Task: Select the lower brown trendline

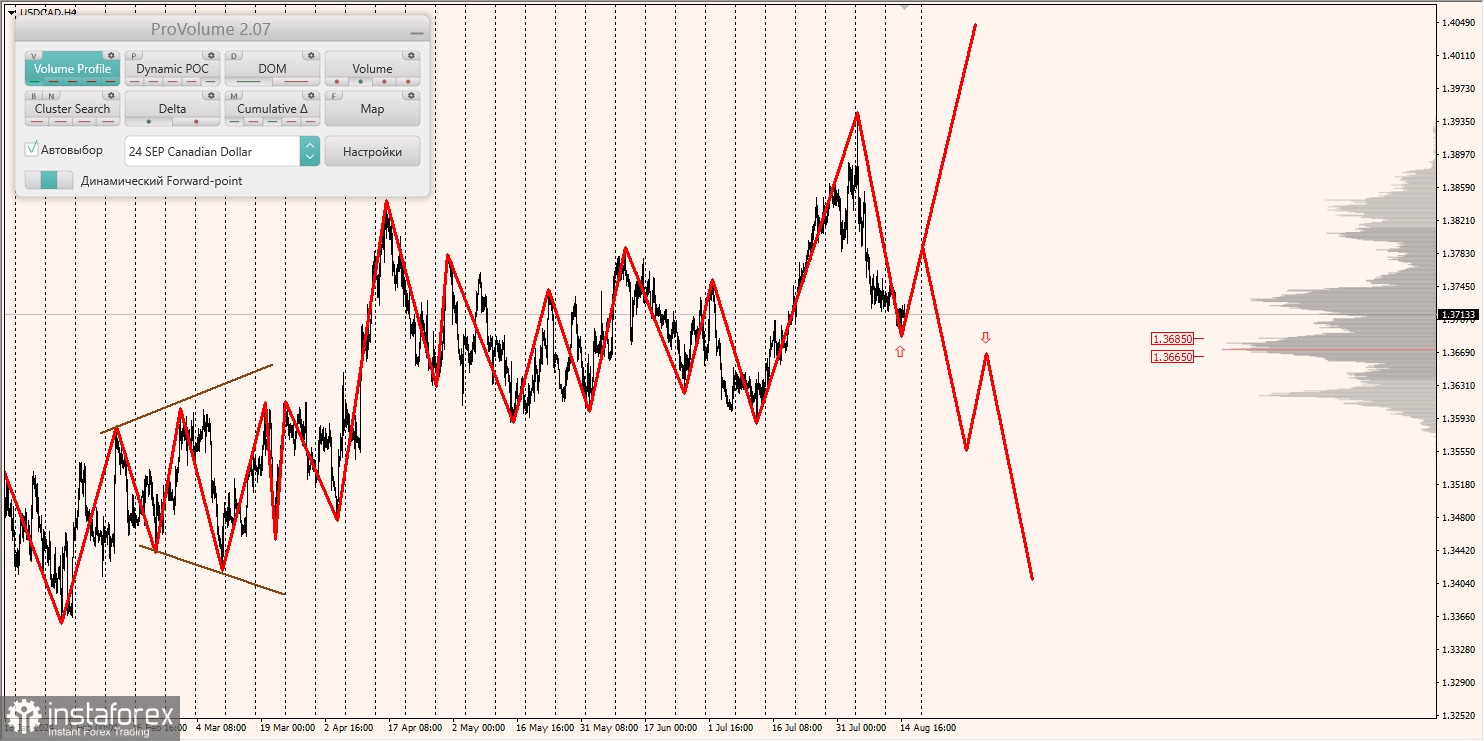Action: 212,569
